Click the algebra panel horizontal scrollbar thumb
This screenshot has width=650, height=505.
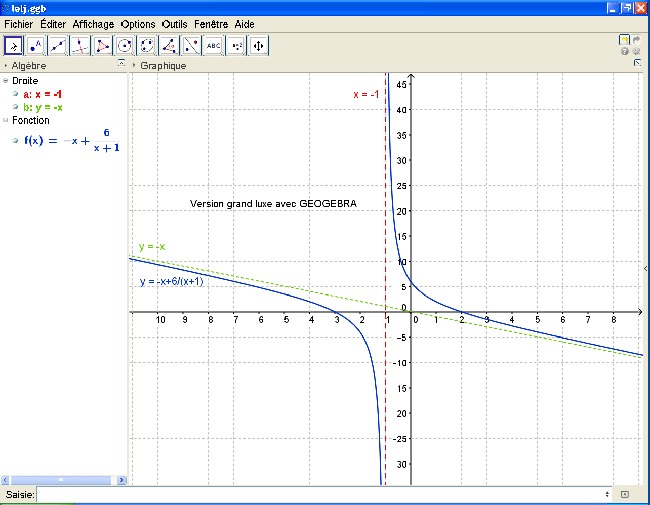(x=61, y=480)
